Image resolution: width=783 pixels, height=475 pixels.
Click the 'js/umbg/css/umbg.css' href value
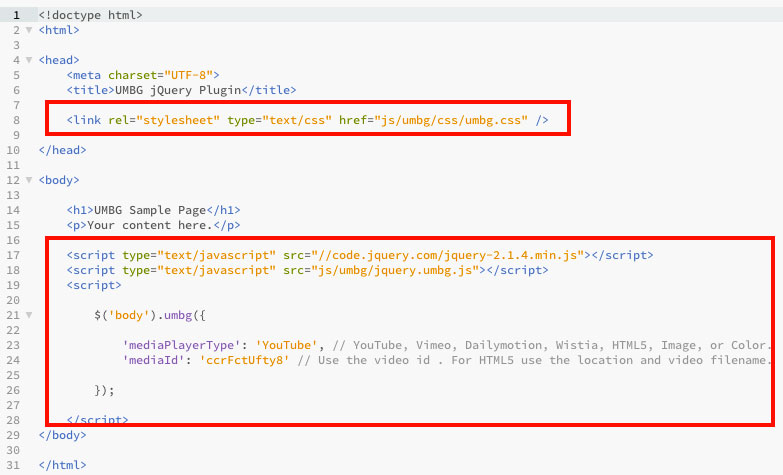[451, 120]
